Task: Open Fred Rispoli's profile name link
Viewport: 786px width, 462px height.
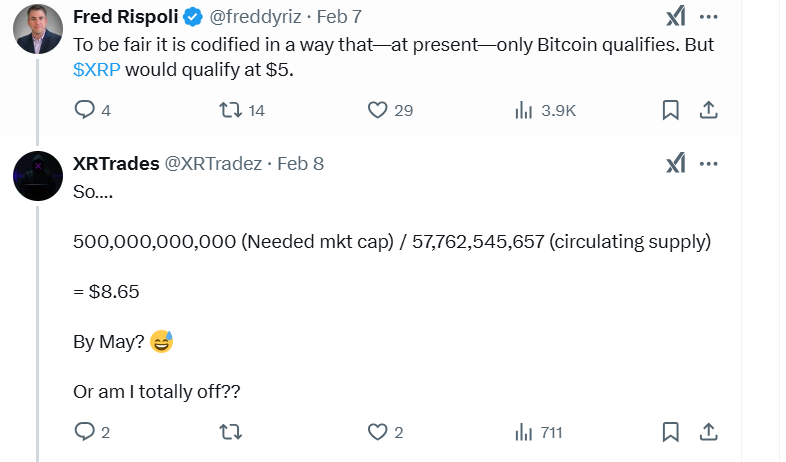Action: (x=122, y=18)
